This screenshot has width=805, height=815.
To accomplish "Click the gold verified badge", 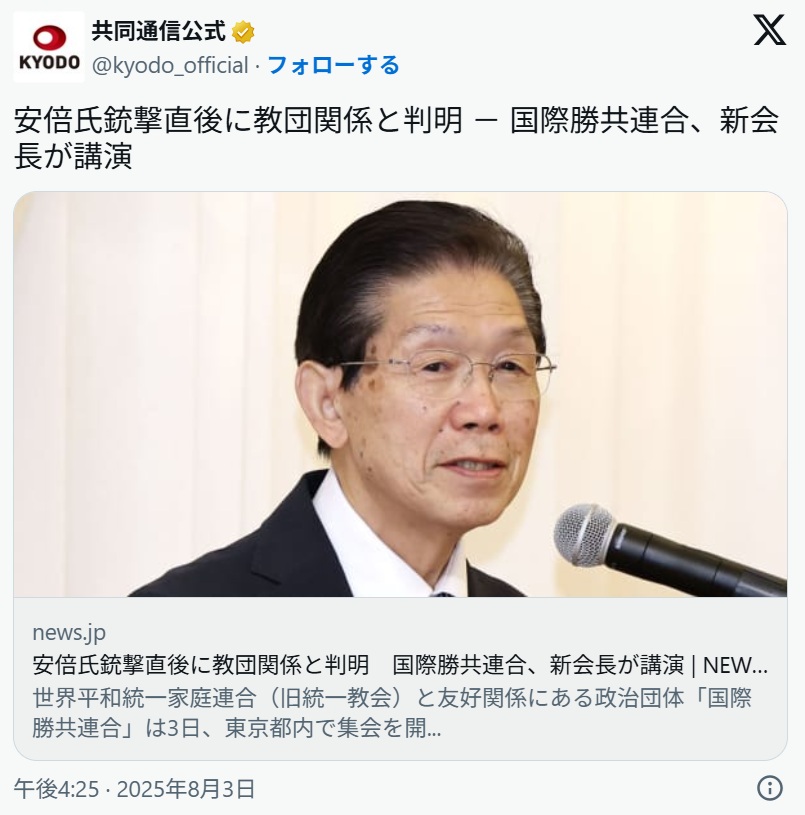I will coord(243,33).
